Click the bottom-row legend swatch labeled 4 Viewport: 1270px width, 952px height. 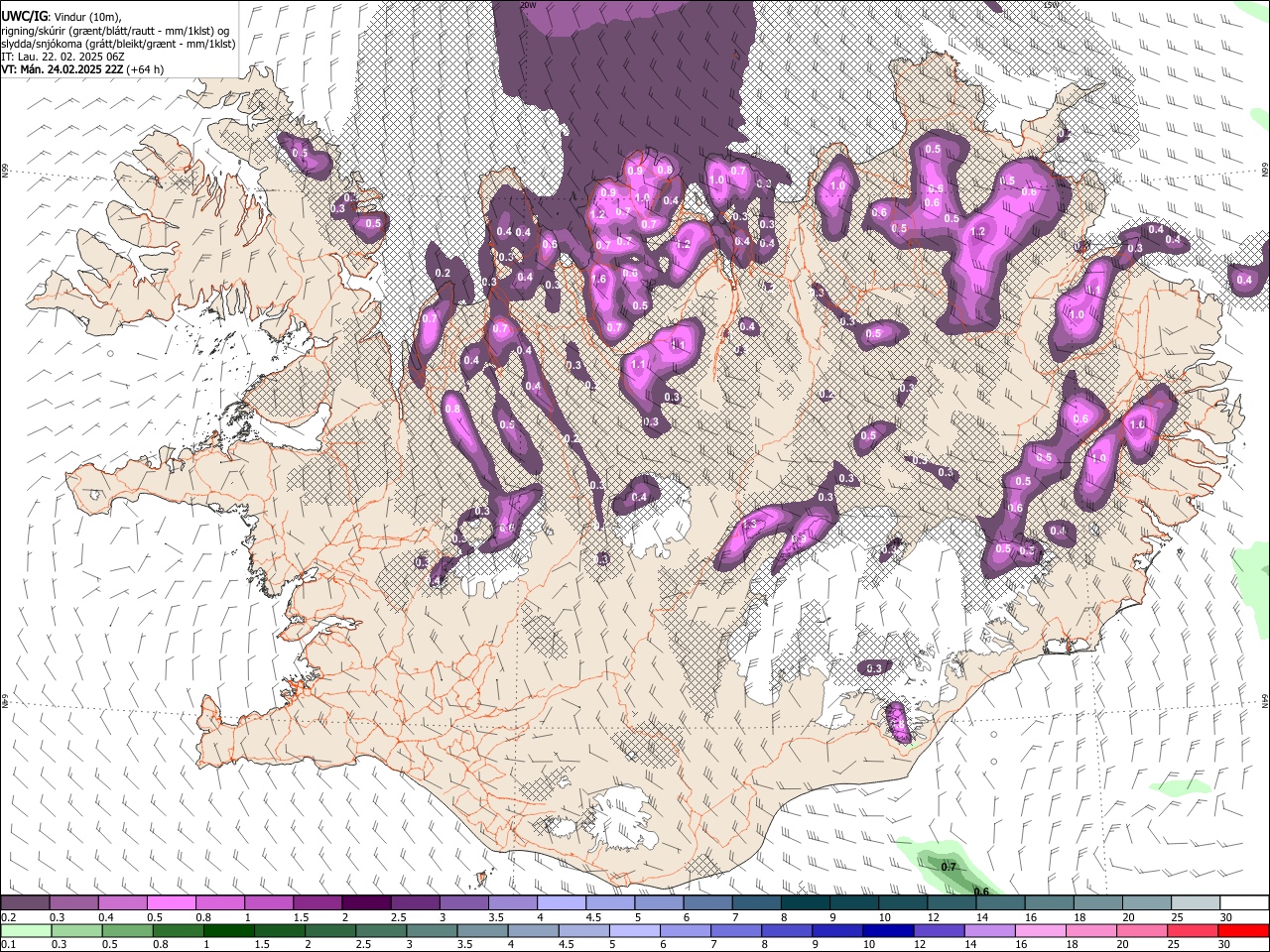coord(534,930)
